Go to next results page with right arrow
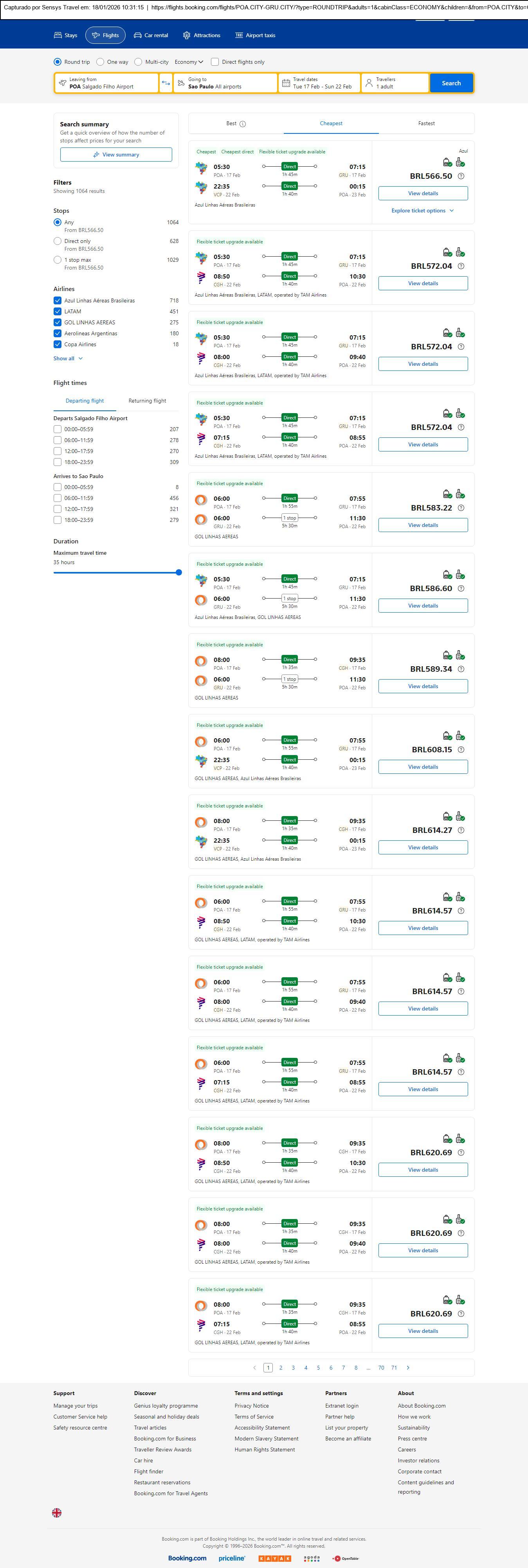This screenshot has height=1568, width=528. point(407,1368)
